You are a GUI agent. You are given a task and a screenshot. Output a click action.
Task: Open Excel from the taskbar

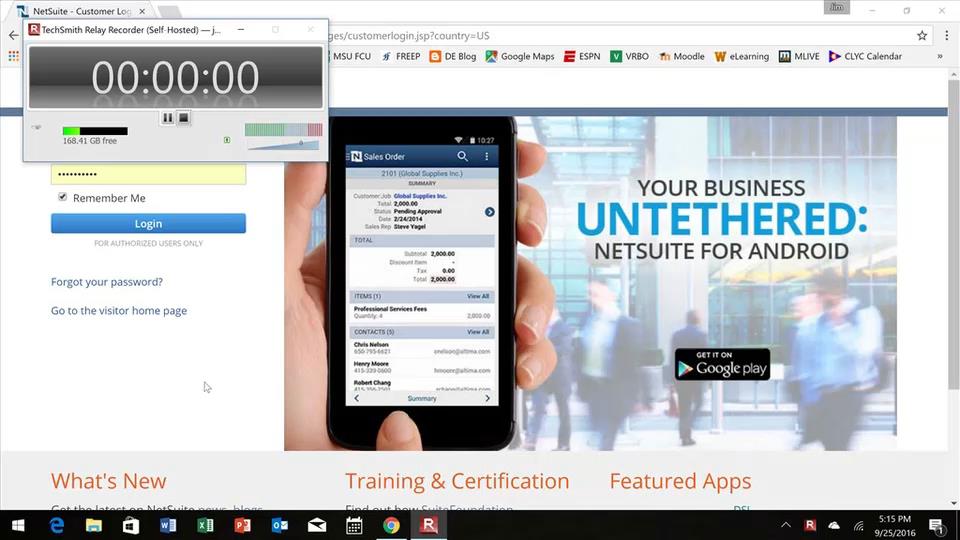tap(205, 525)
